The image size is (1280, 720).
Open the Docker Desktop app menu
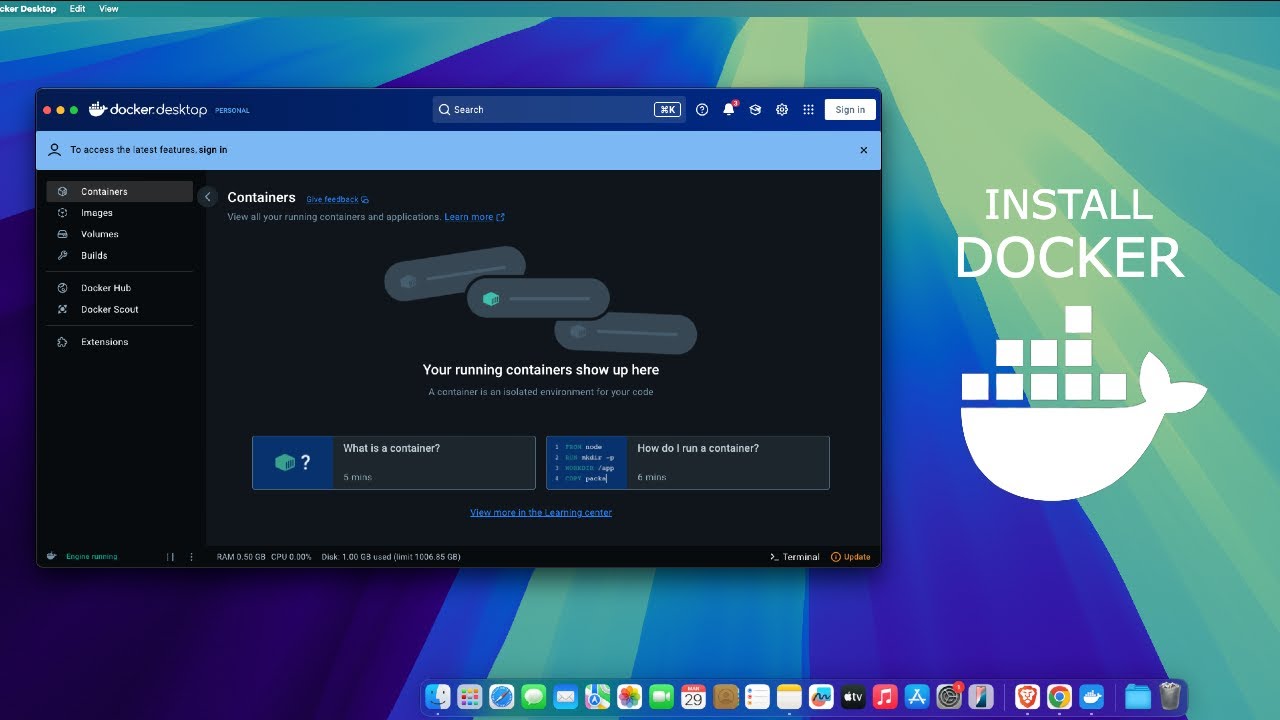29,8
